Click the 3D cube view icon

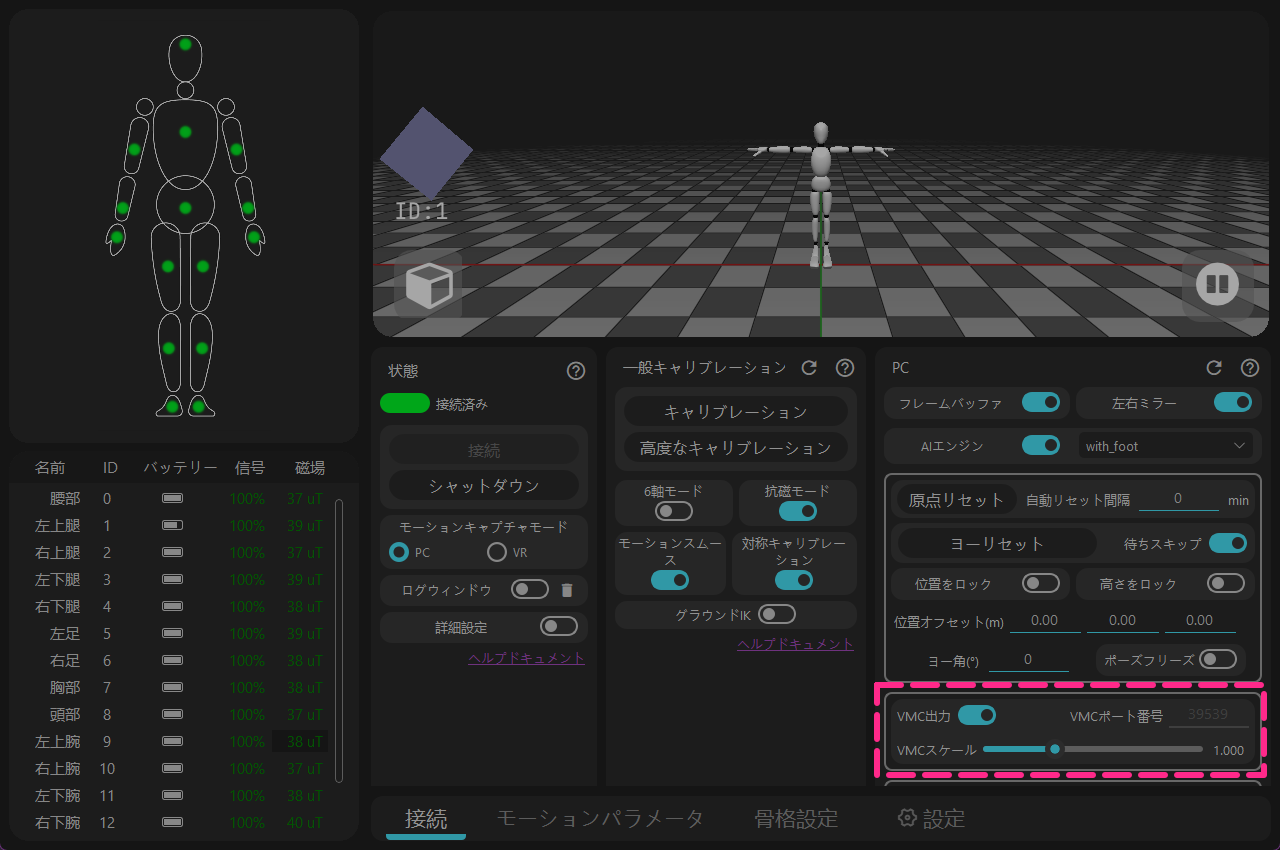pos(428,285)
